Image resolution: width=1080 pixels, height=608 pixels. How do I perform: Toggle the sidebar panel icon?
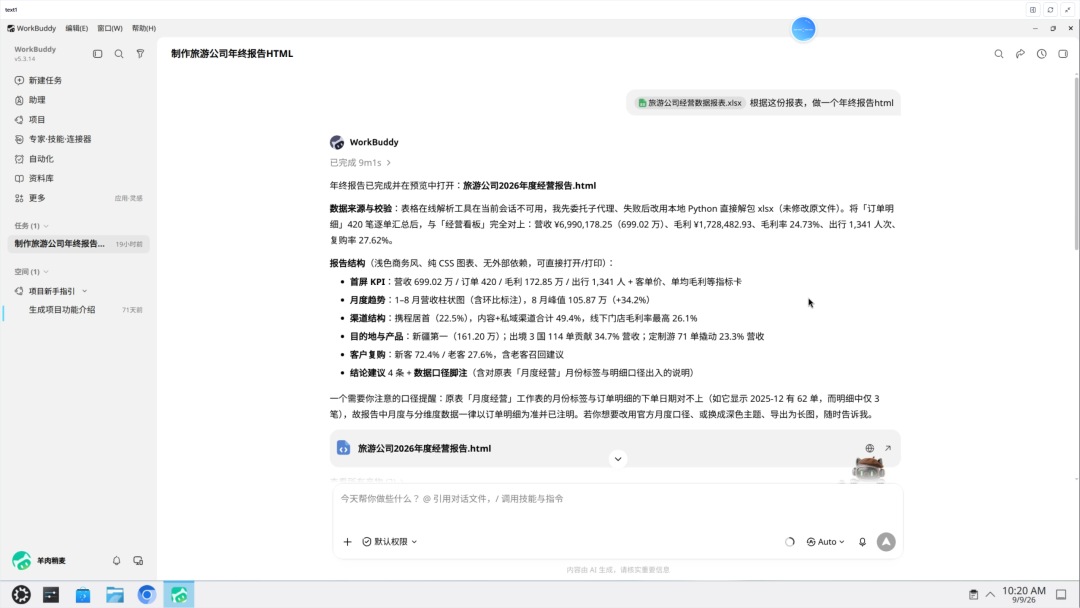(x=98, y=54)
